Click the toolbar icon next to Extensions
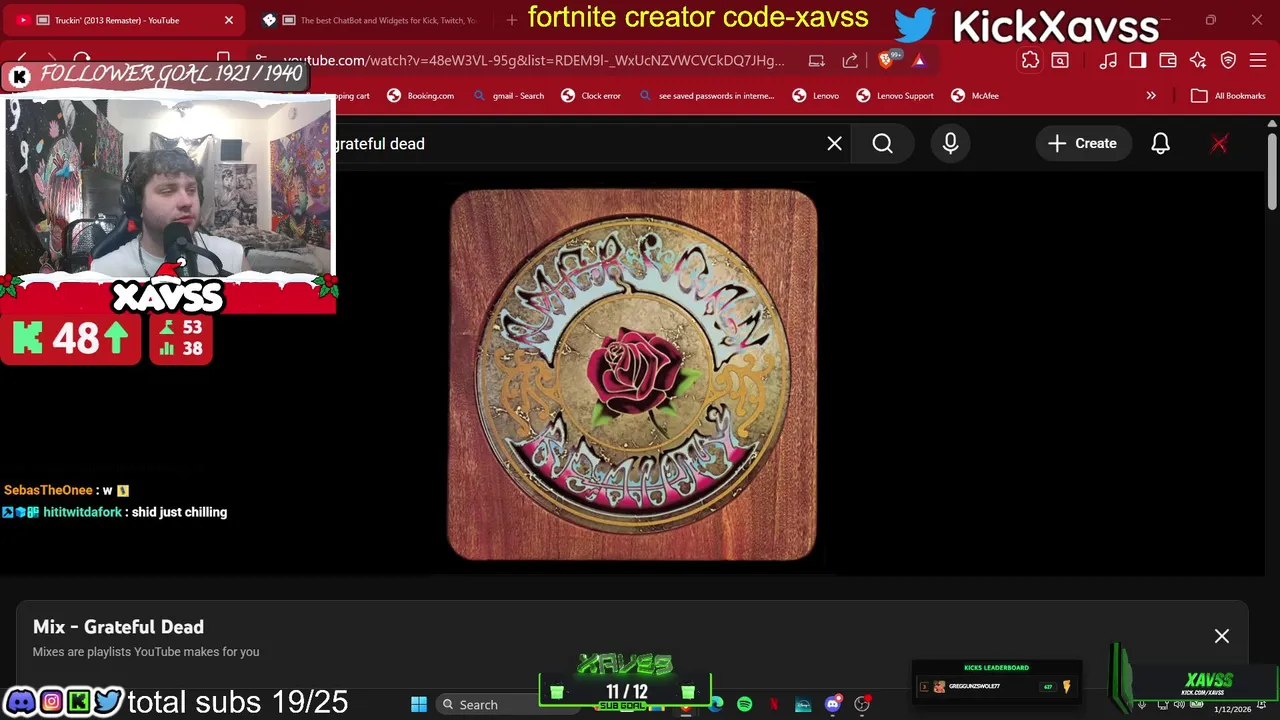This screenshot has height=720, width=1280. click(x=1060, y=61)
